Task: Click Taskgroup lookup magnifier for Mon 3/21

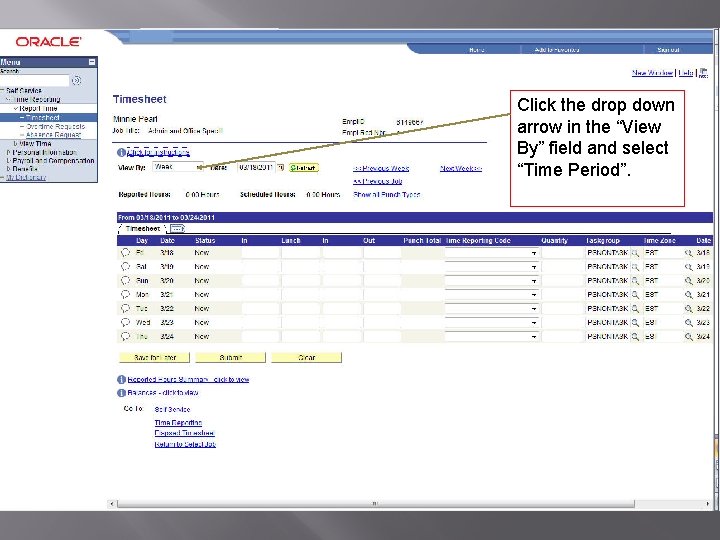Action: pyautogui.click(x=635, y=295)
